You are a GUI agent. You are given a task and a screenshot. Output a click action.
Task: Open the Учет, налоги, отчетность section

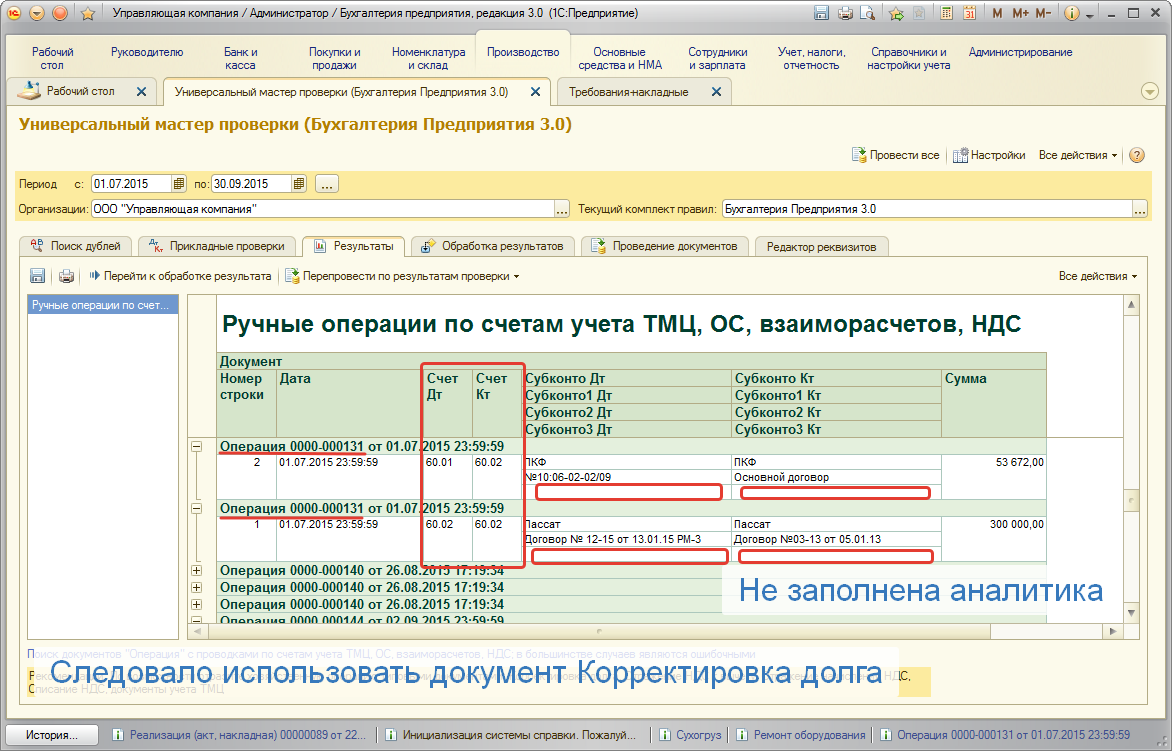811,58
